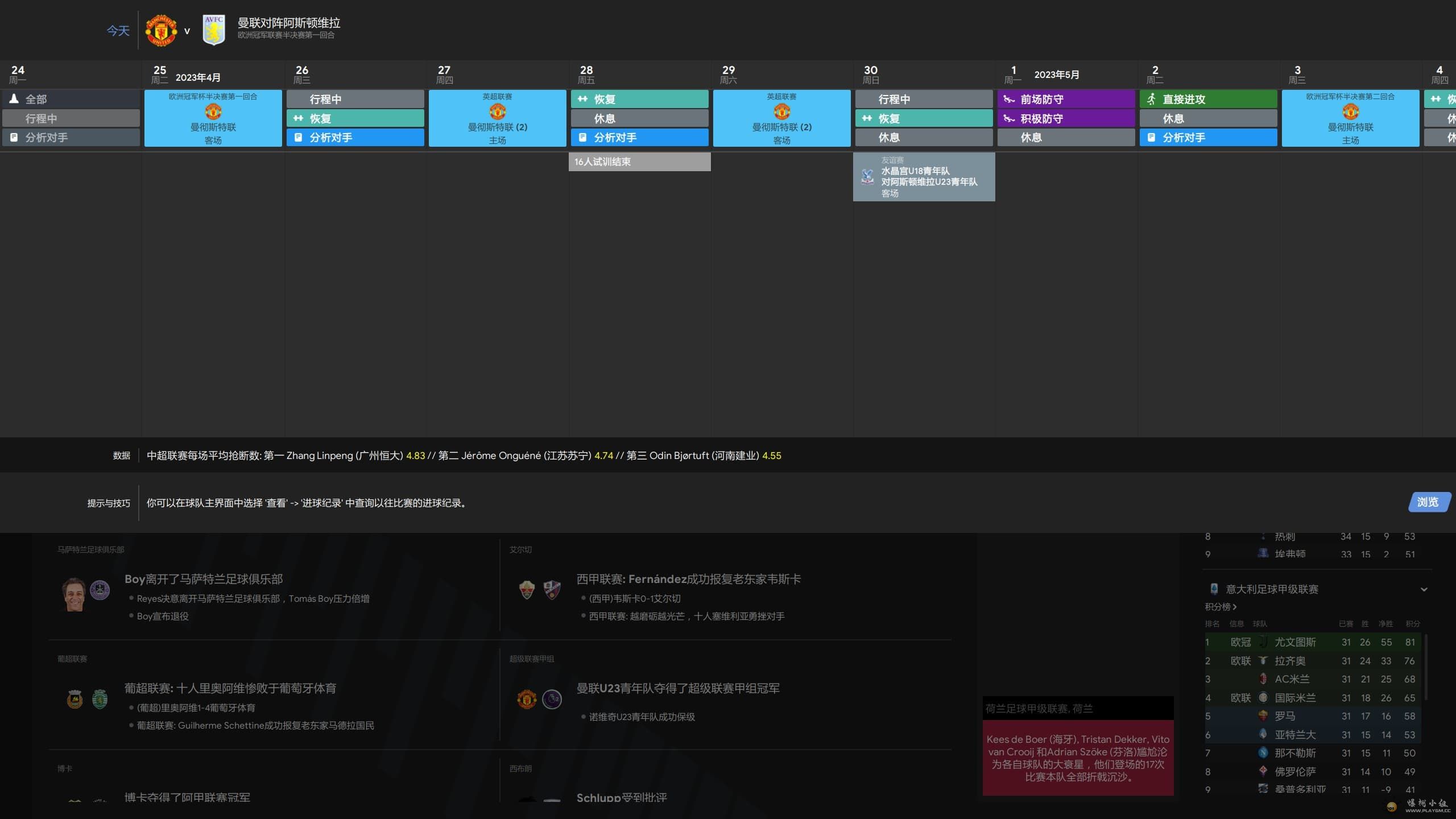Click the 行程中 block on Sunday 30
The height and width of the screenshot is (819, 1456).
coord(924,99)
